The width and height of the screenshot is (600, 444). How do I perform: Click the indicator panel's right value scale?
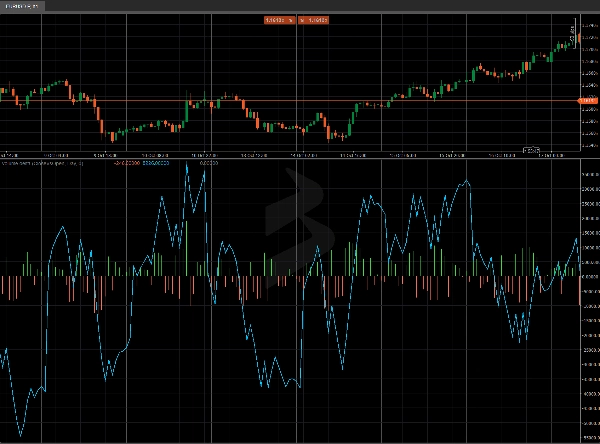coord(589,300)
